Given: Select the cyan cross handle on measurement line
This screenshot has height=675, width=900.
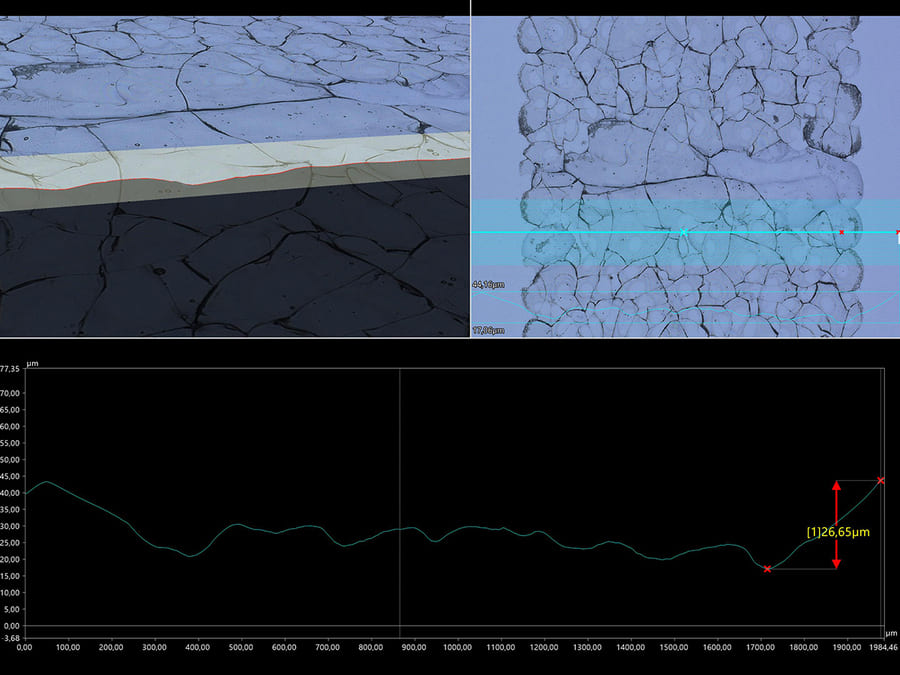Looking at the screenshot, I should (x=683, y=232).
